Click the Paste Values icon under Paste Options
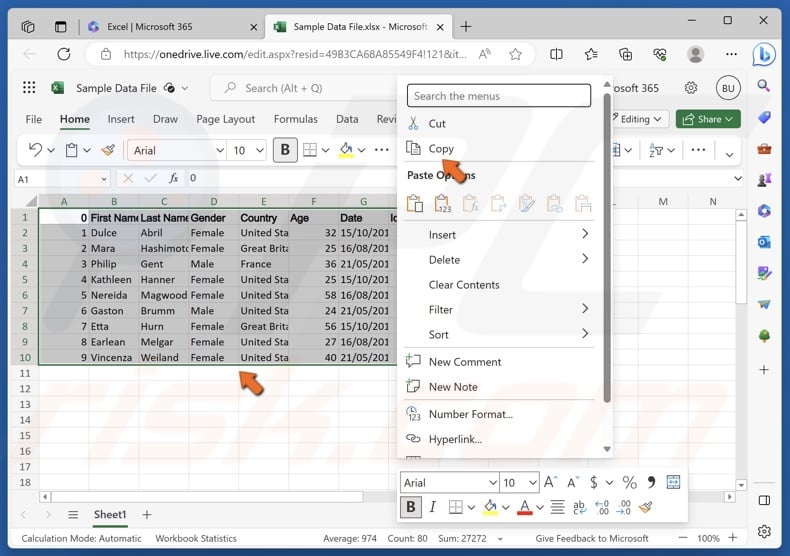The width and height of the screenshot is (790, 556). click(442, 203)
